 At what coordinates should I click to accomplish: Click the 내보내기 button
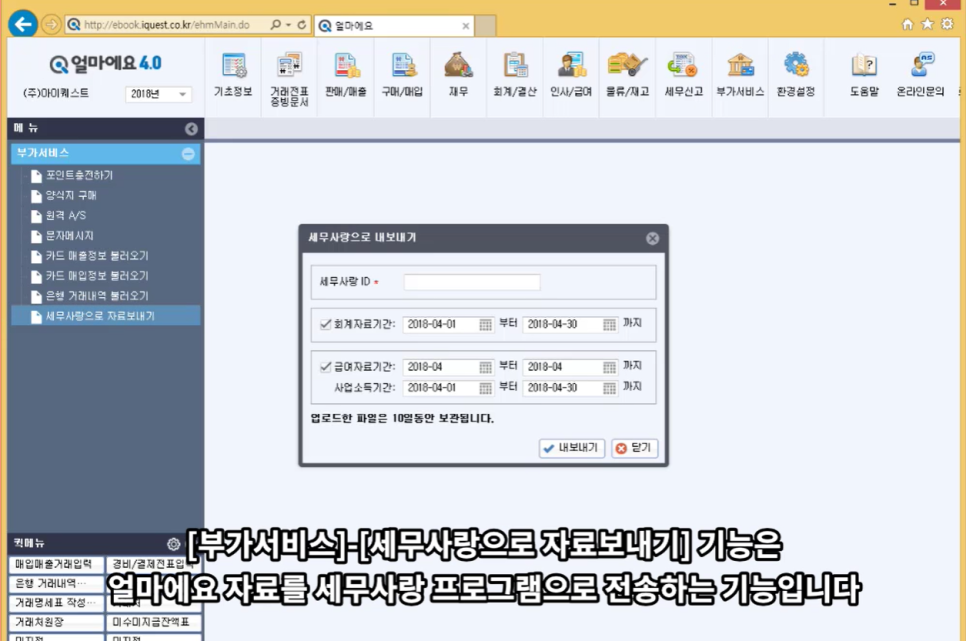pyautogui.click(x=572, y=448)
